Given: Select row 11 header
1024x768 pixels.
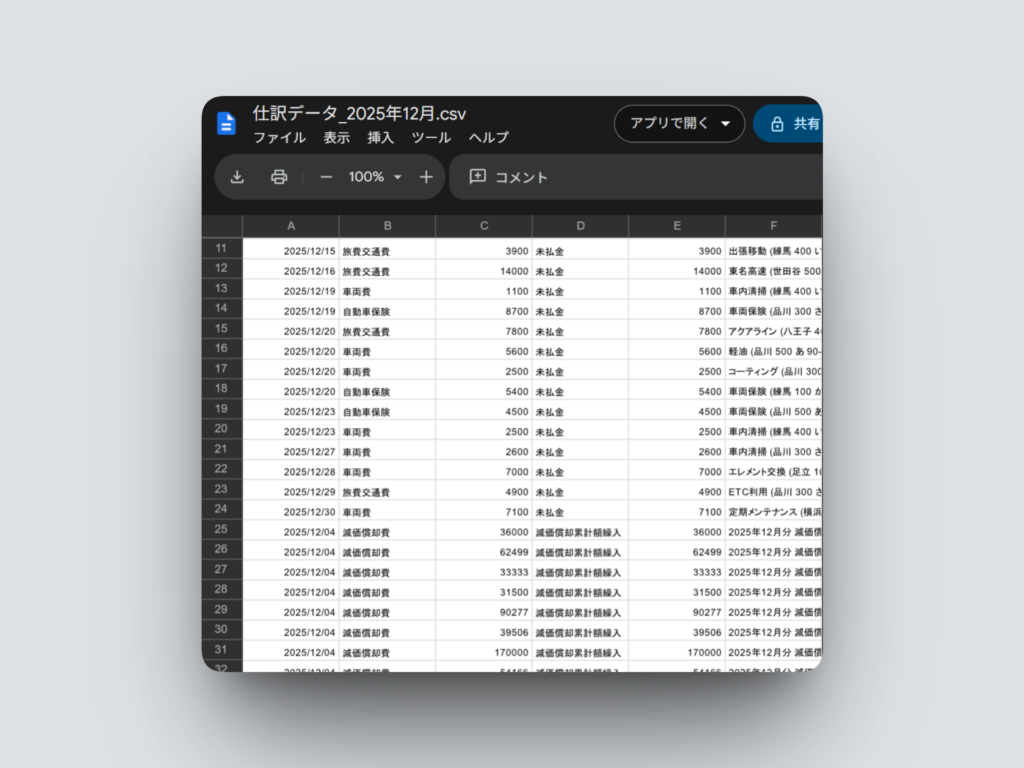Looking at the screenshot, I should pos(222,248).
